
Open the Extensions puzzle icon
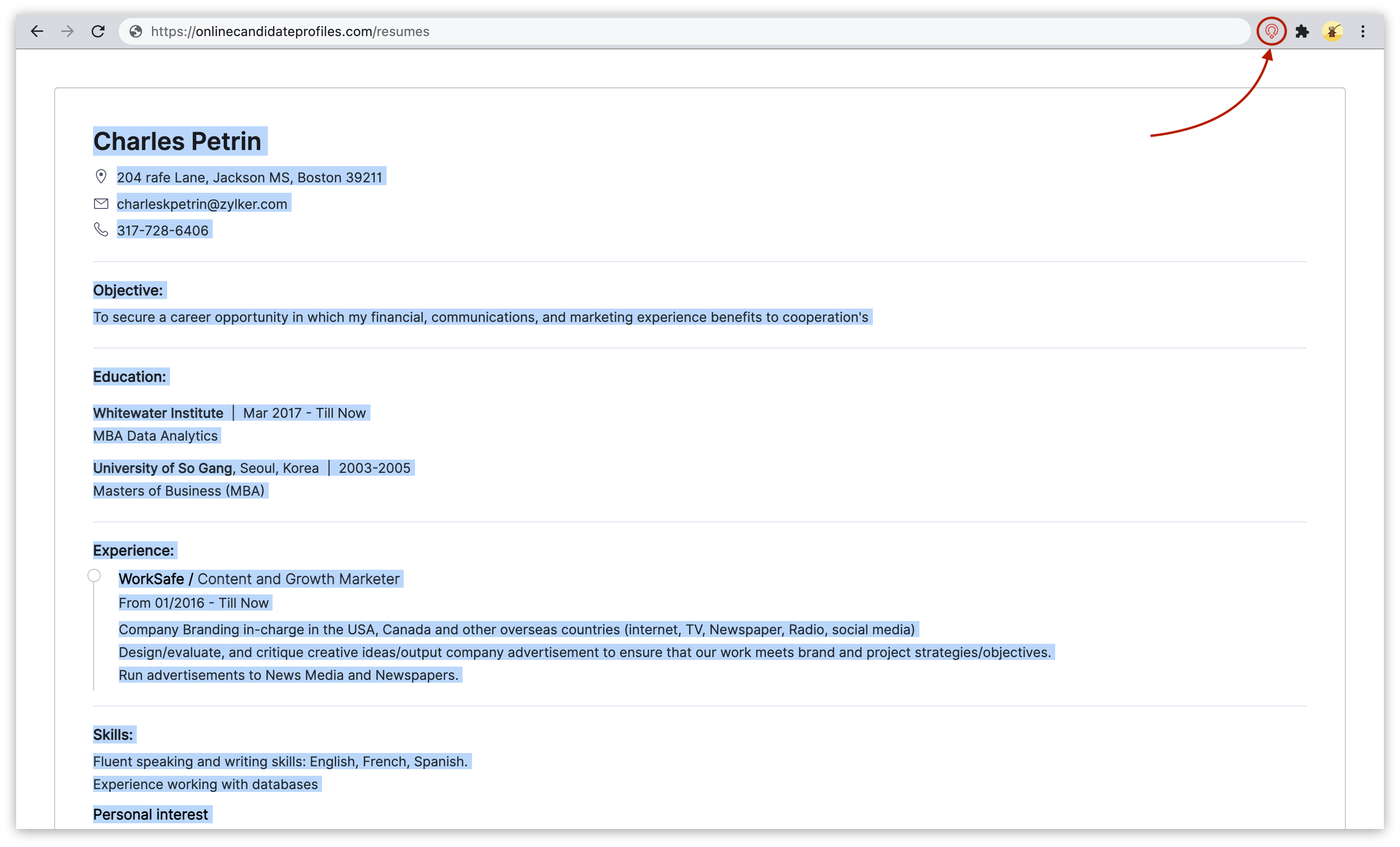click(1302, 31)
